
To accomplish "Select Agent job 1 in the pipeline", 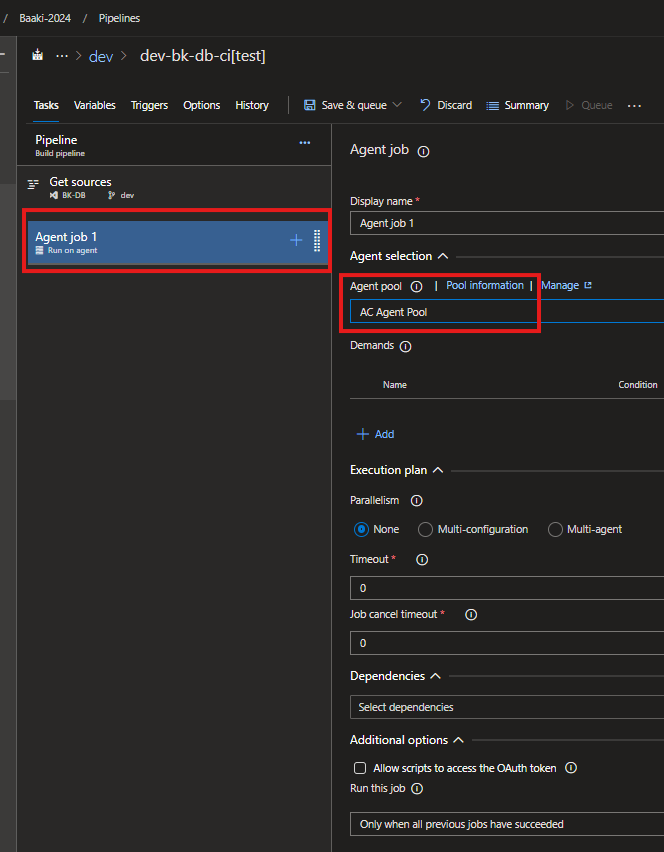I will point(177,242).
